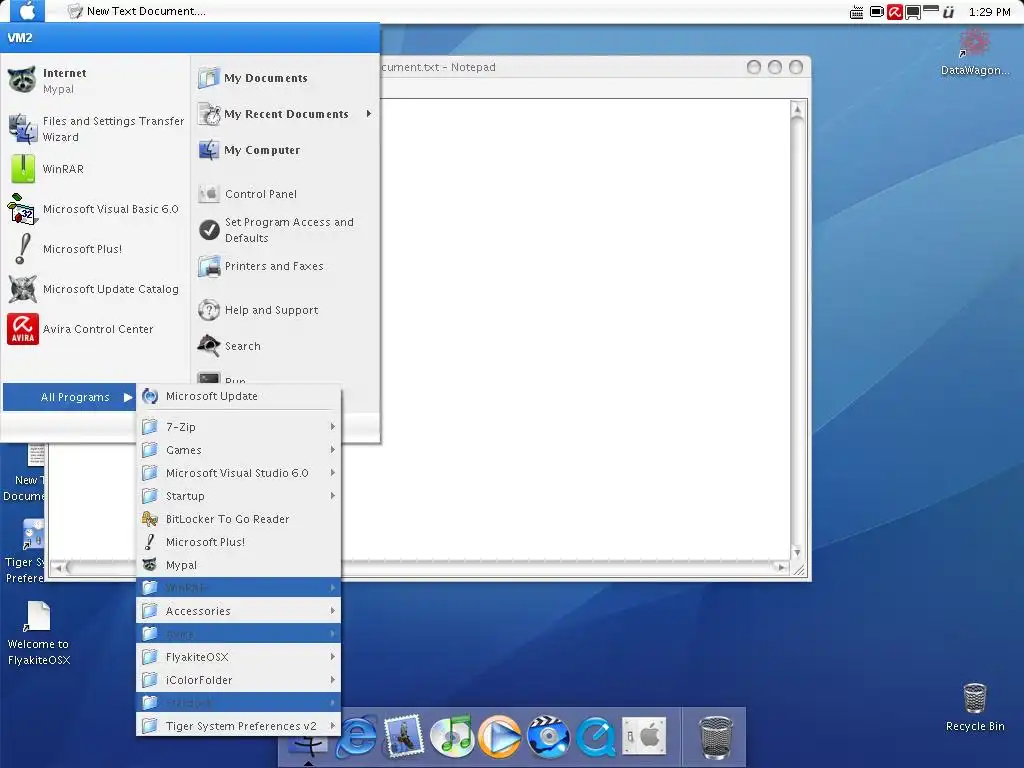Expand All Programs menu

69,397
